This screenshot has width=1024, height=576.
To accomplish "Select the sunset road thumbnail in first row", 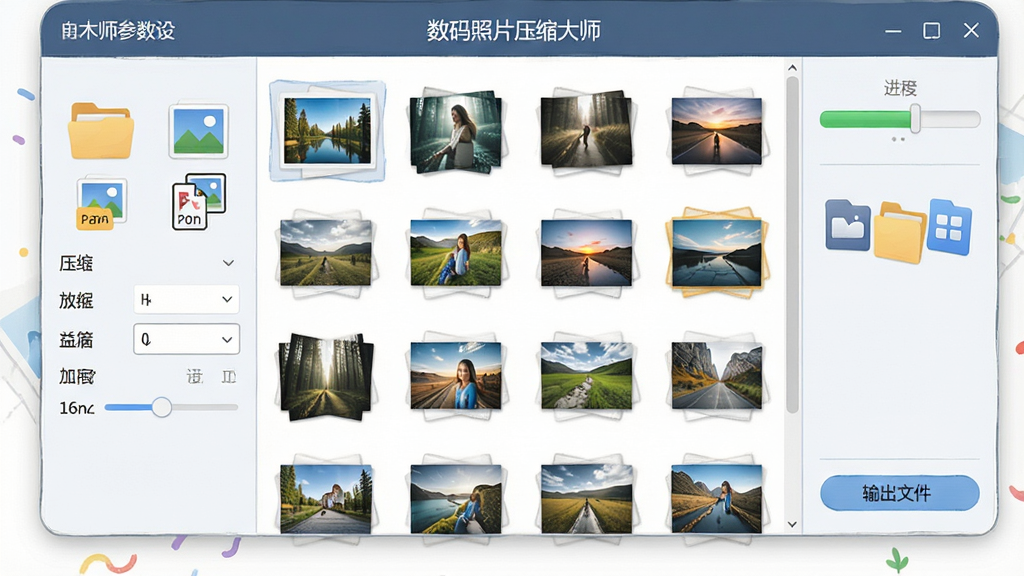I will pos(716,131).
